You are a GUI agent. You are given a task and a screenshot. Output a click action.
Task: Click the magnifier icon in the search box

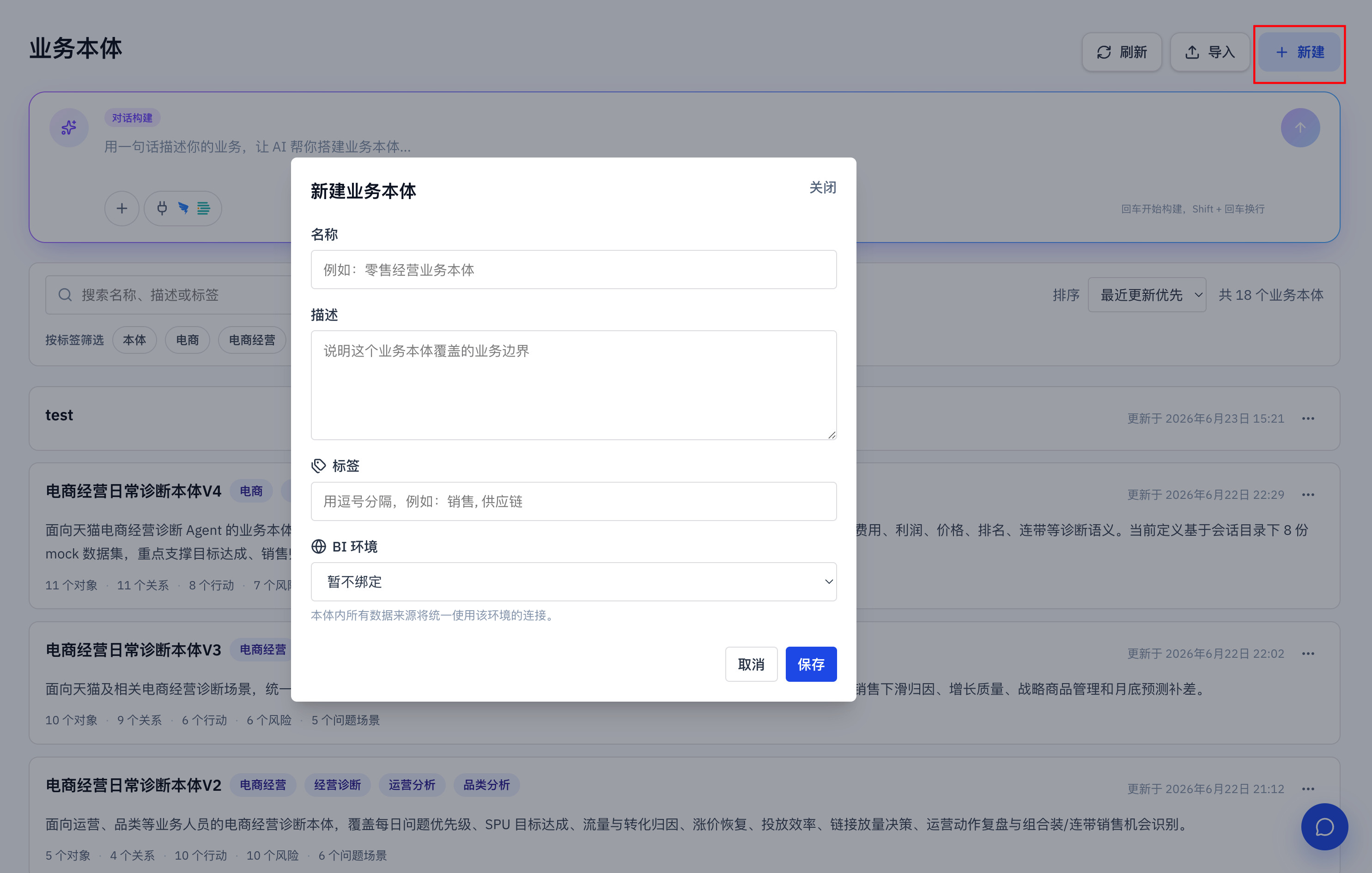point(65,295)
